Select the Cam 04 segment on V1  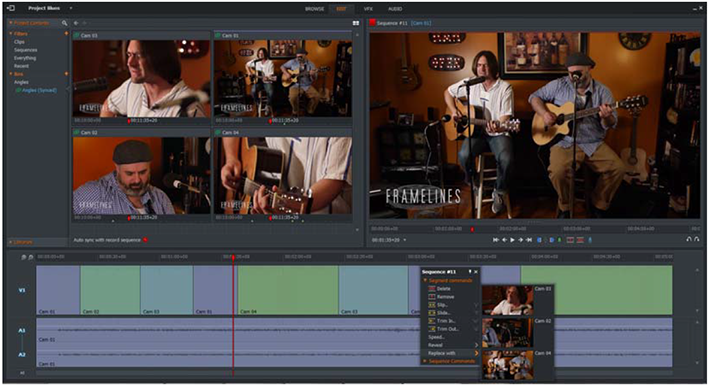288,290
